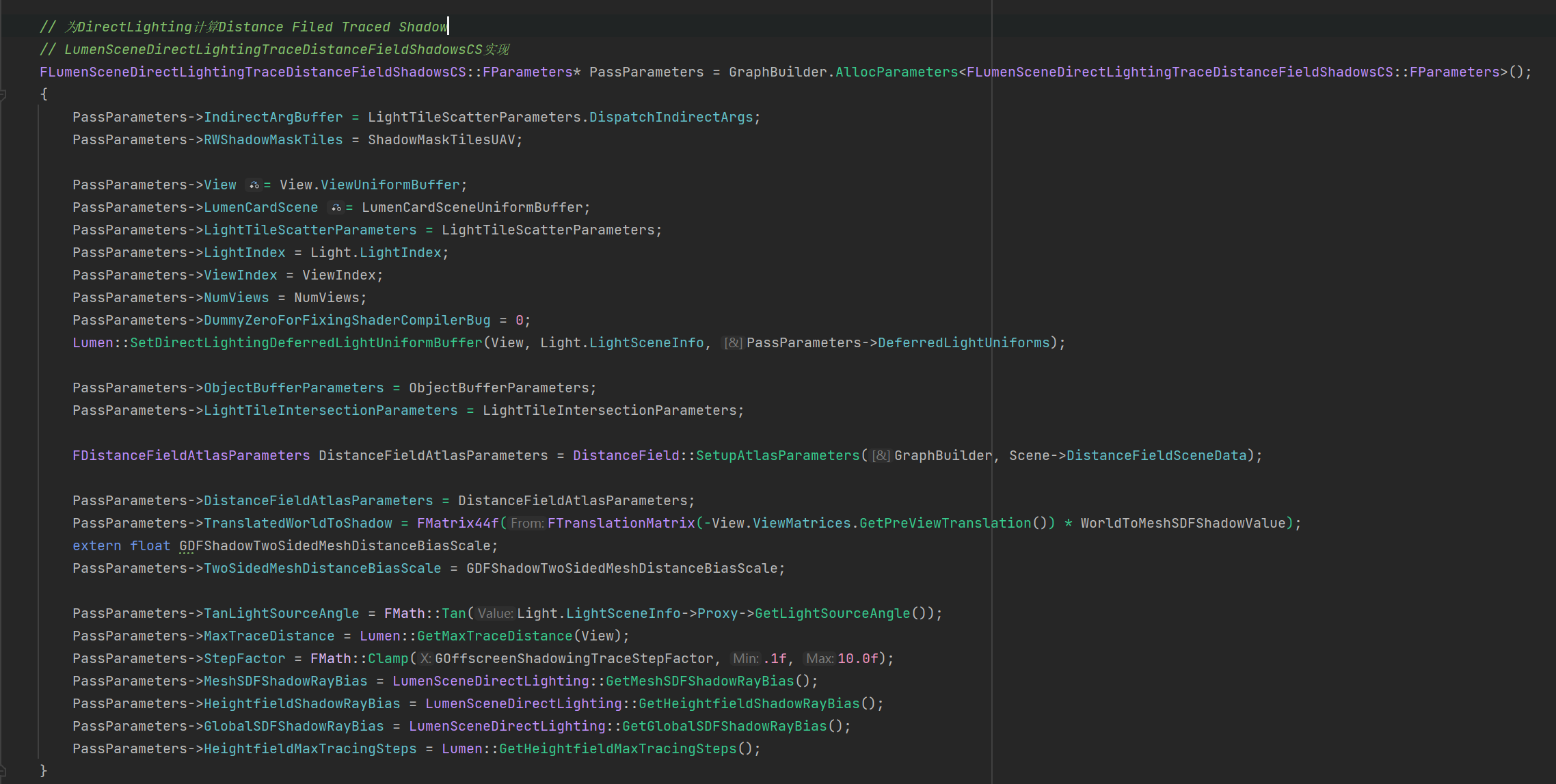
Task: Click the fold marker at the closing brace
Action: point(3,771)
